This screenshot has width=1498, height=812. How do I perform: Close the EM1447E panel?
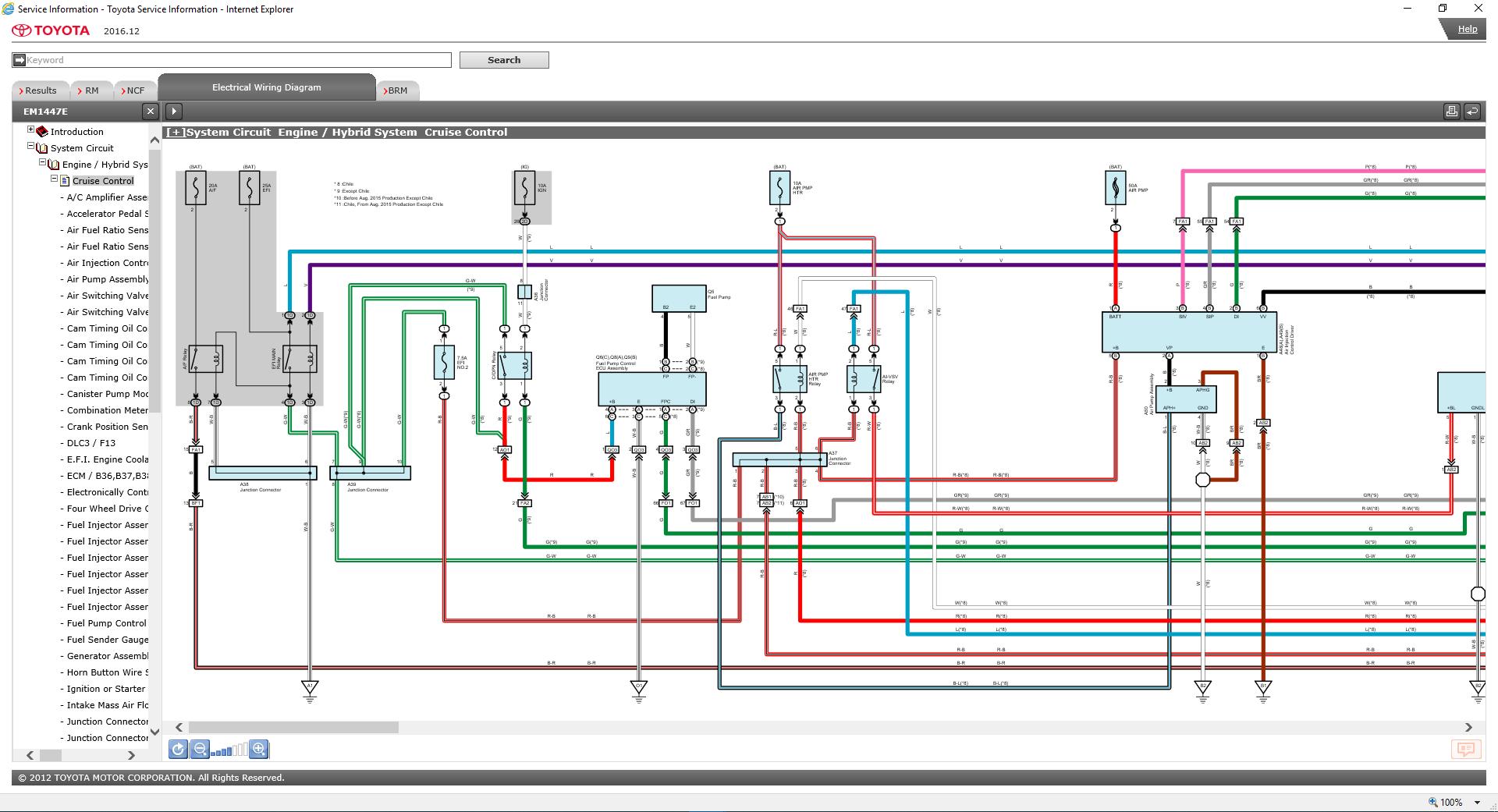151,112
